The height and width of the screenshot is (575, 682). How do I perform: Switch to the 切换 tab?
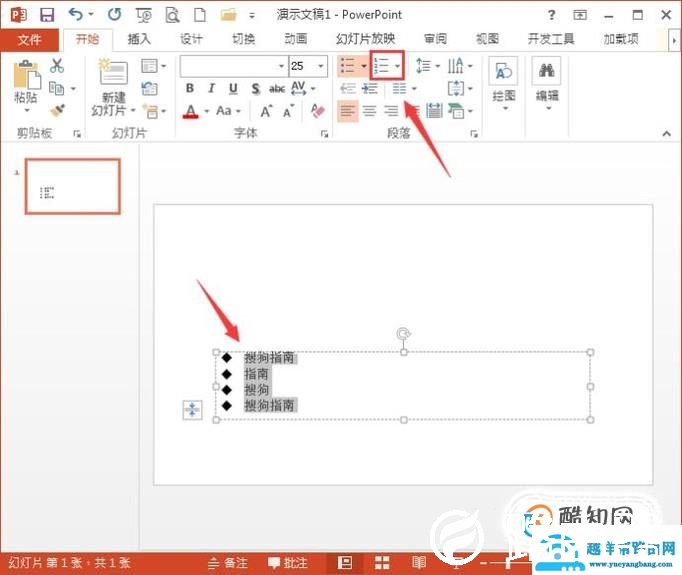click(x=243, y=39)
